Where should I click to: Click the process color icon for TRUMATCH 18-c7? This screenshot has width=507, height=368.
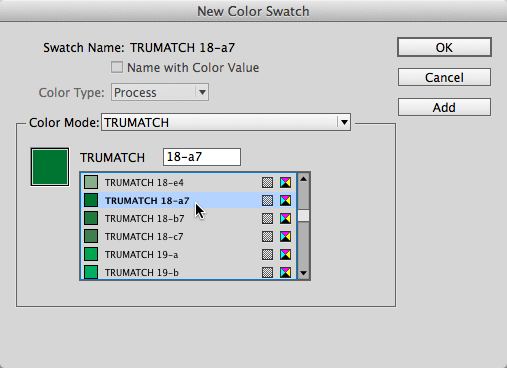267,236
